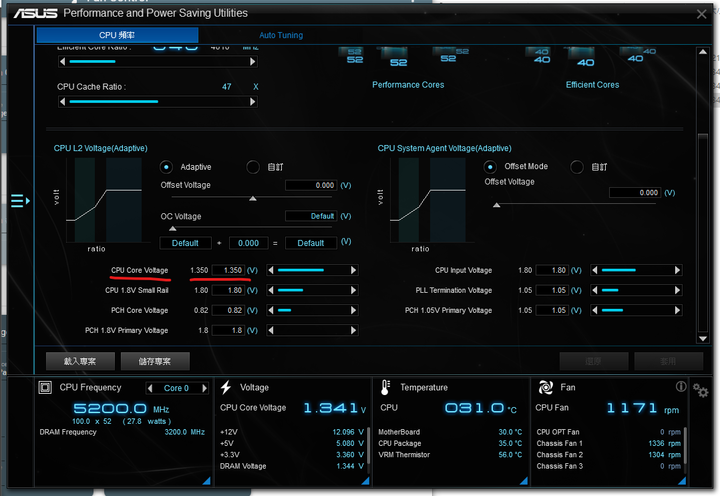Click the 載入專案 load profile button

pyautogui.click(x=80, y=361)
